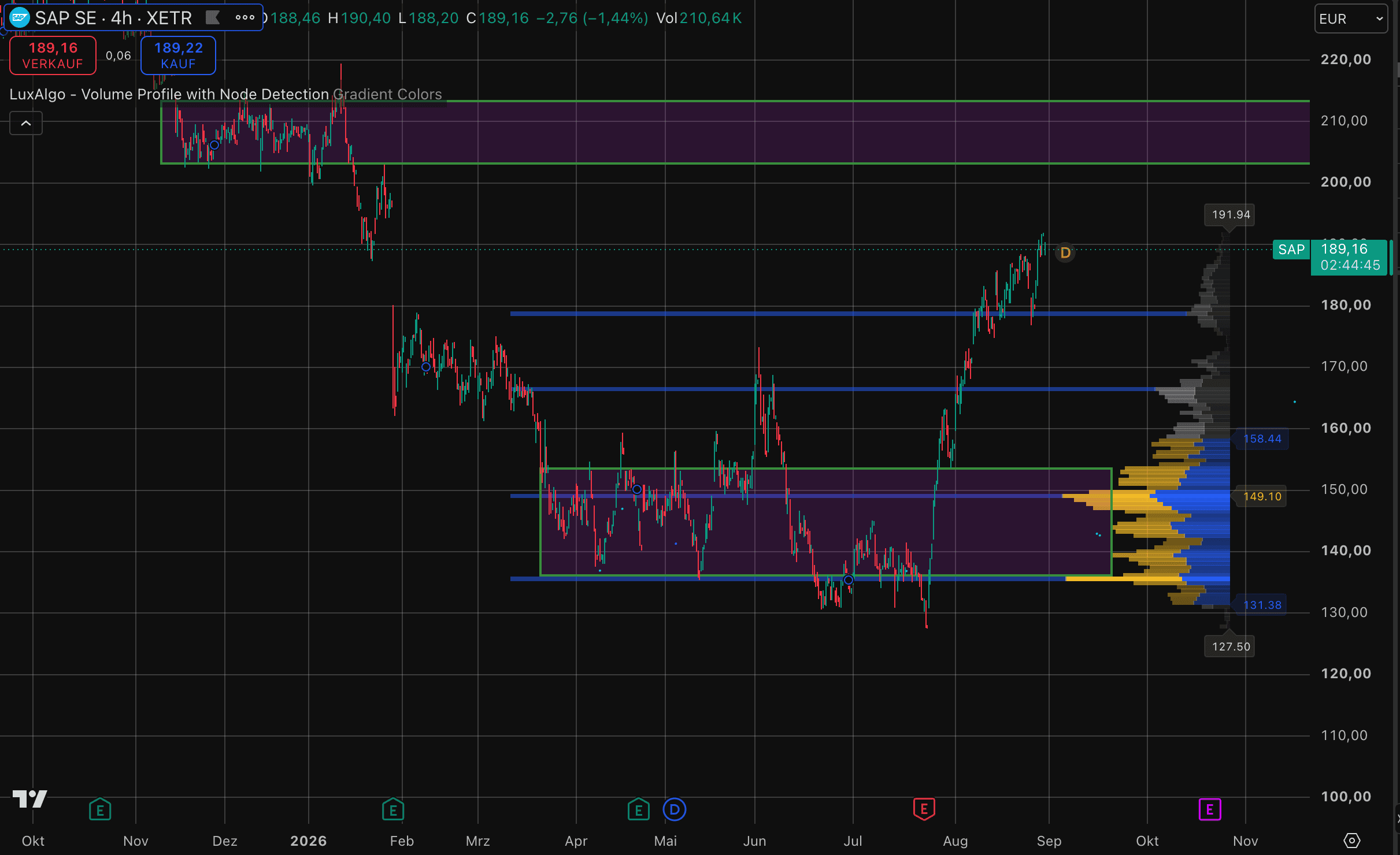
Task: Click the TradingView logo on the chart
Action: tap(30, 800)
